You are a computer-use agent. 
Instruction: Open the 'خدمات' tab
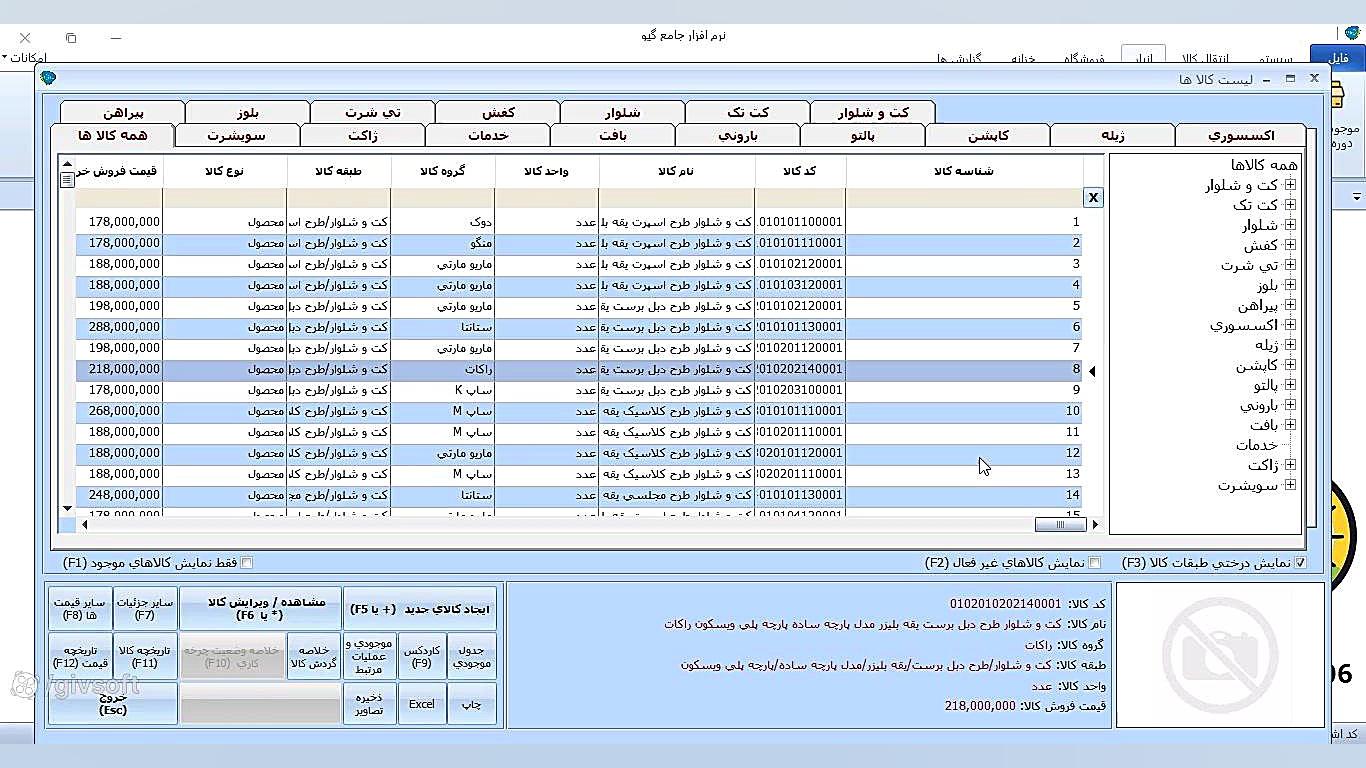pos(487,135)
